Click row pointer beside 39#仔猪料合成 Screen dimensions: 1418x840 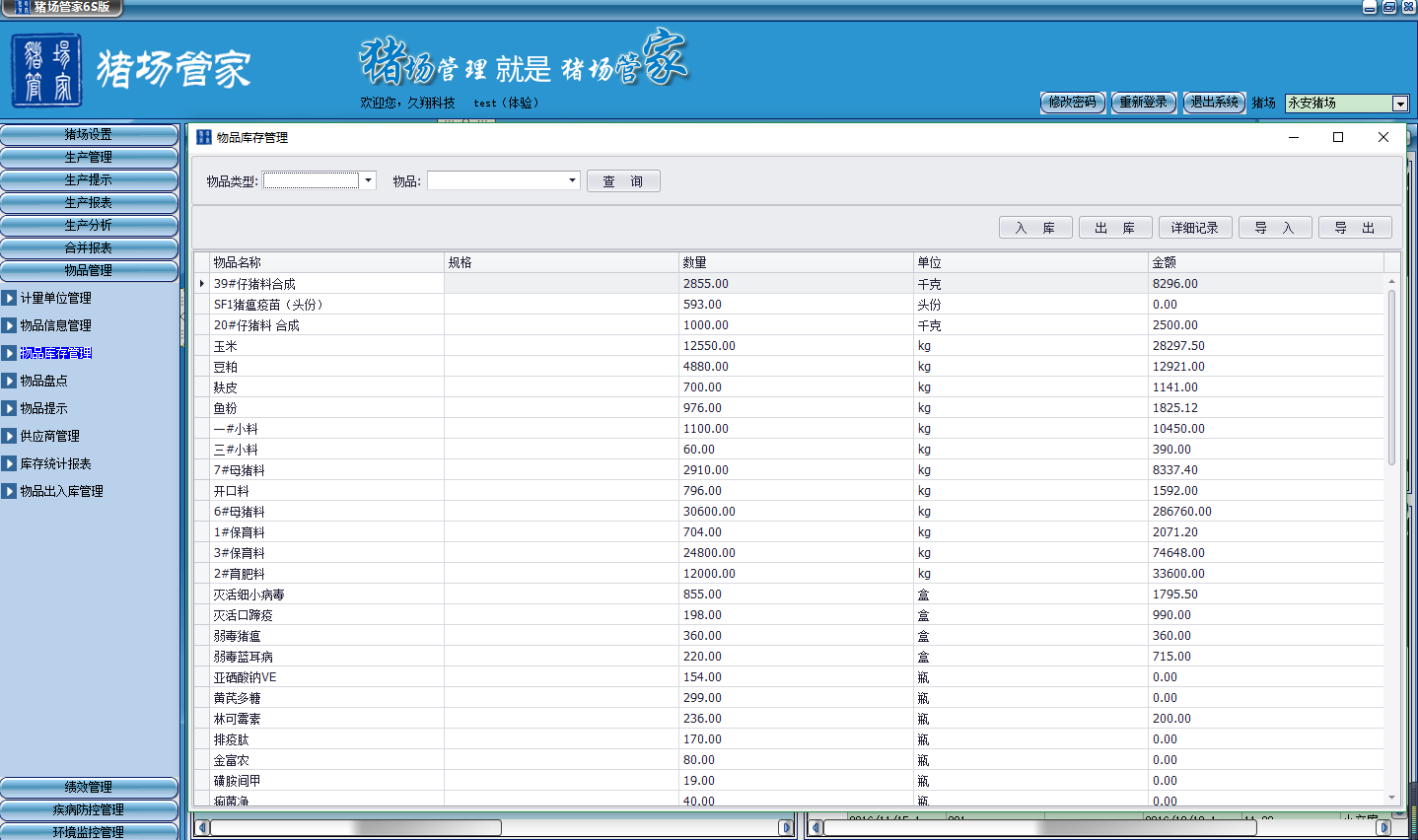click(202, 284)
